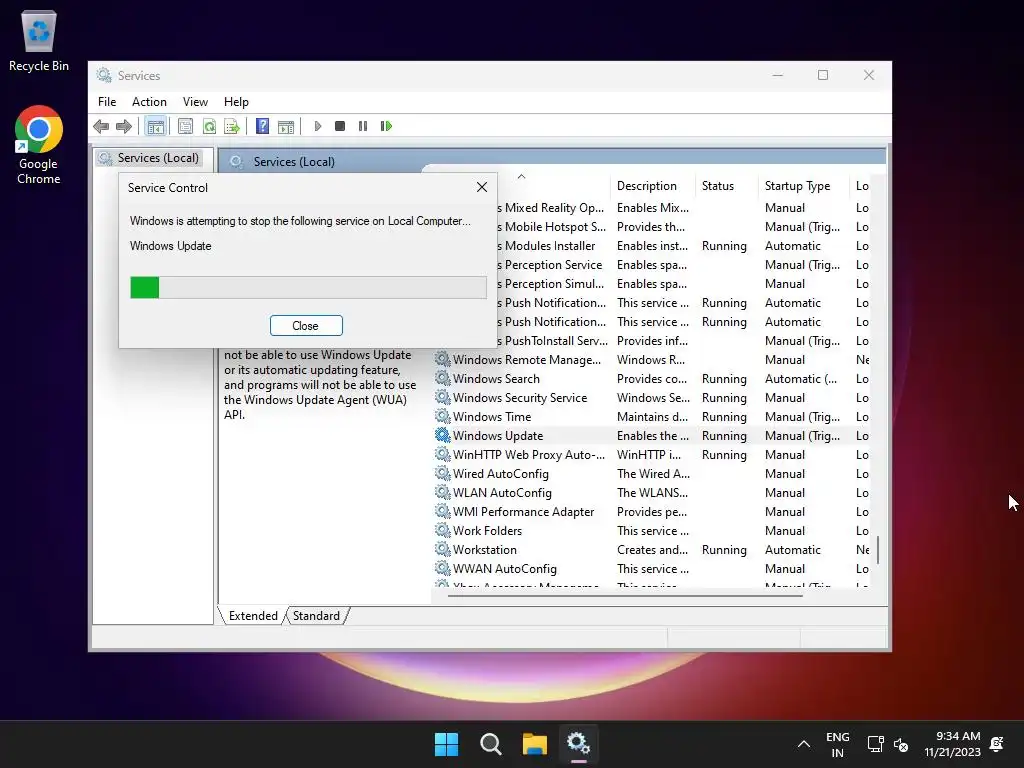The image size is (1024, 768).
Task: Switch to the Extended tab
Action: pyautogui.click(x=253, y=616)
